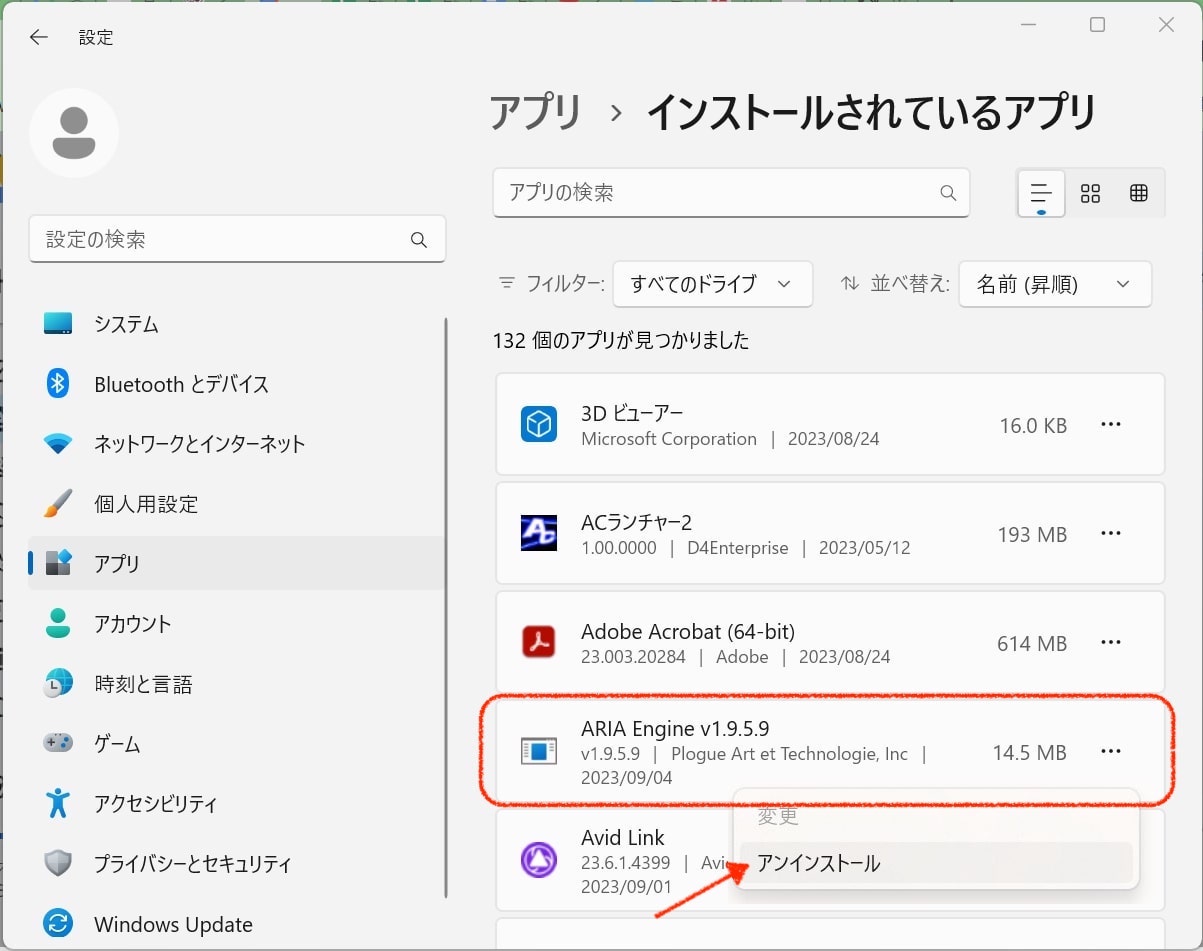Click the 個人用設定 paintbrush icon
Viewport: 1203px width, 951px height.
pos(58,503)
